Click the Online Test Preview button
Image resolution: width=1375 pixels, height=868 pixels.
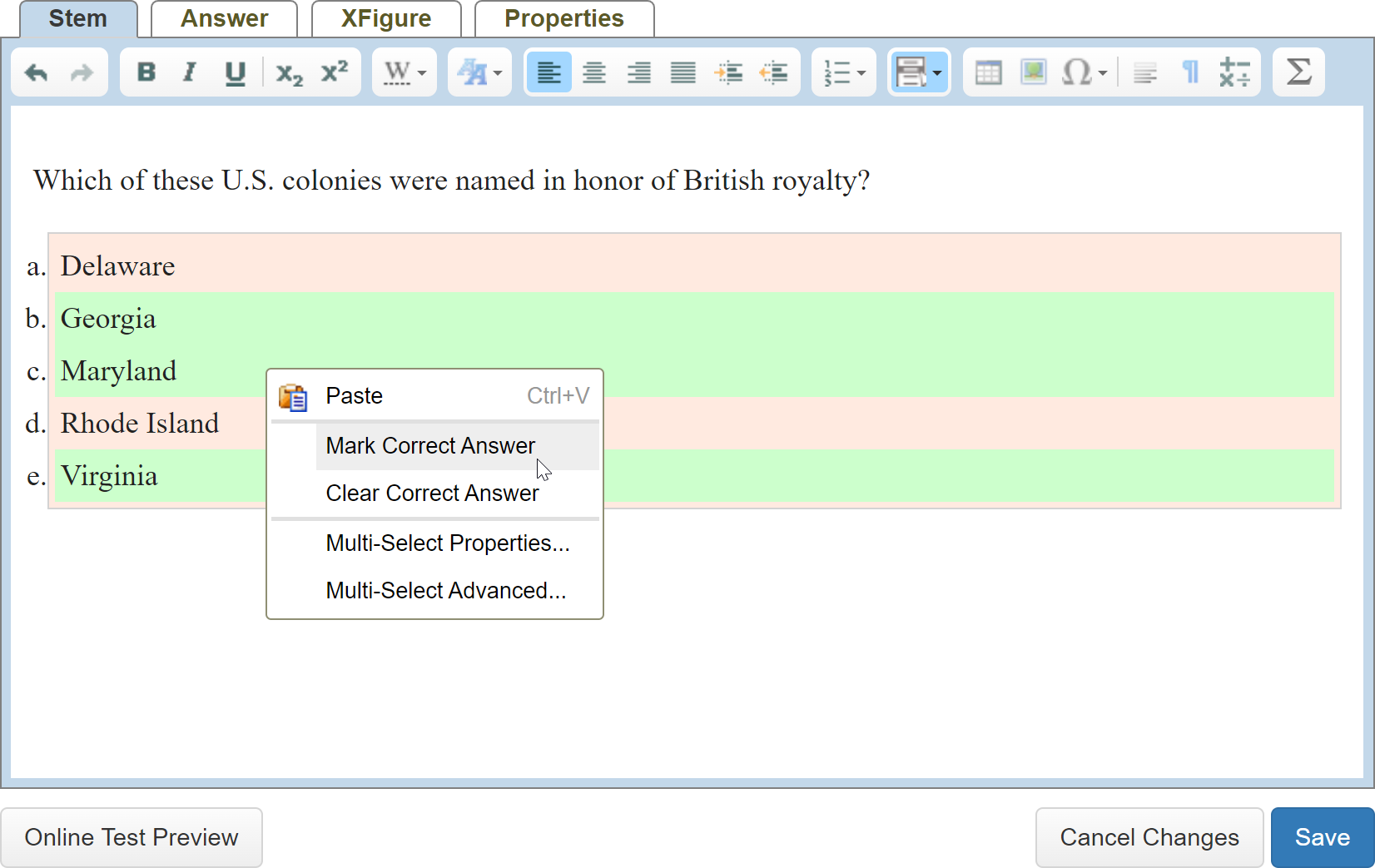click(x=132, y=837)
